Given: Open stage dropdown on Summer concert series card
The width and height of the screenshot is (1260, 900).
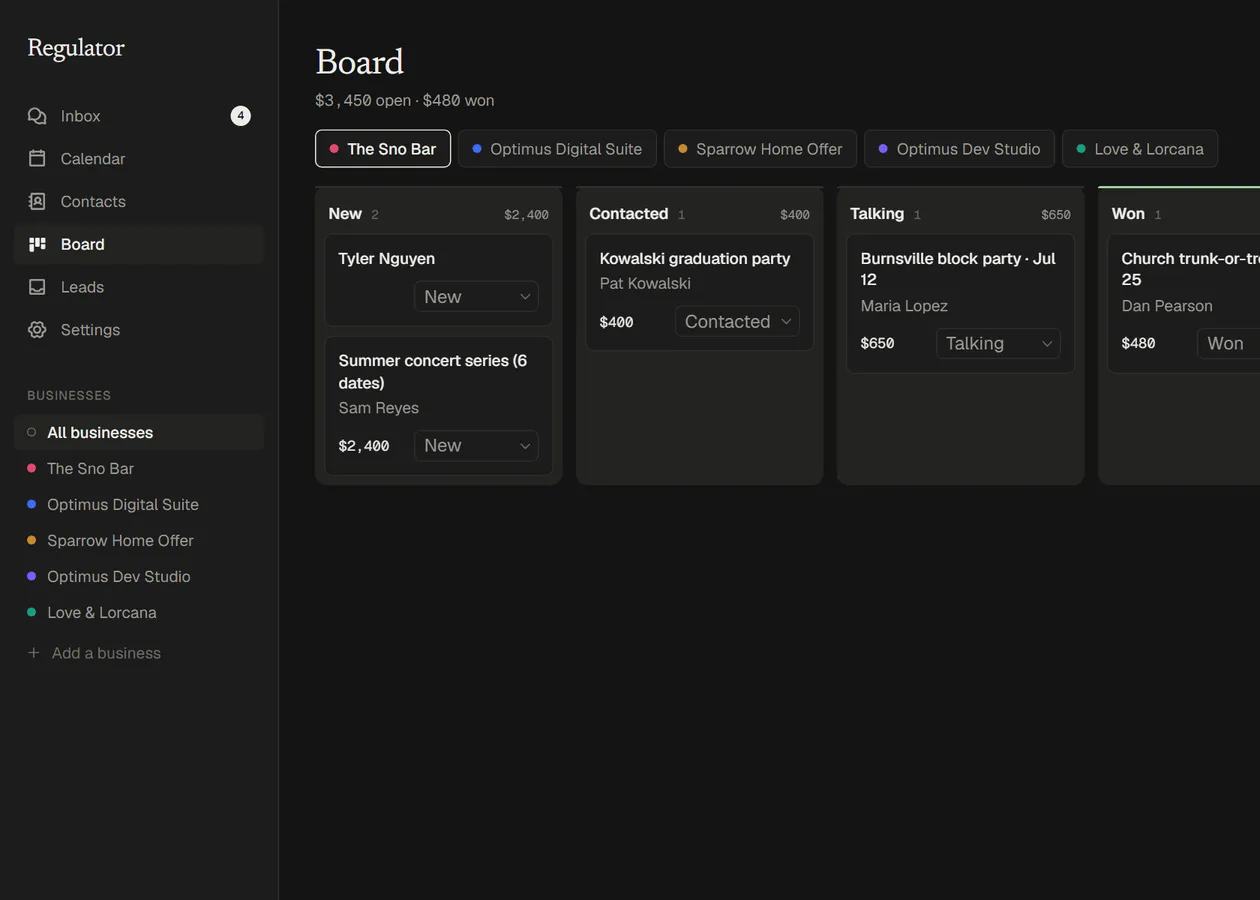Looking at the screenshot, I should (476, 446).
